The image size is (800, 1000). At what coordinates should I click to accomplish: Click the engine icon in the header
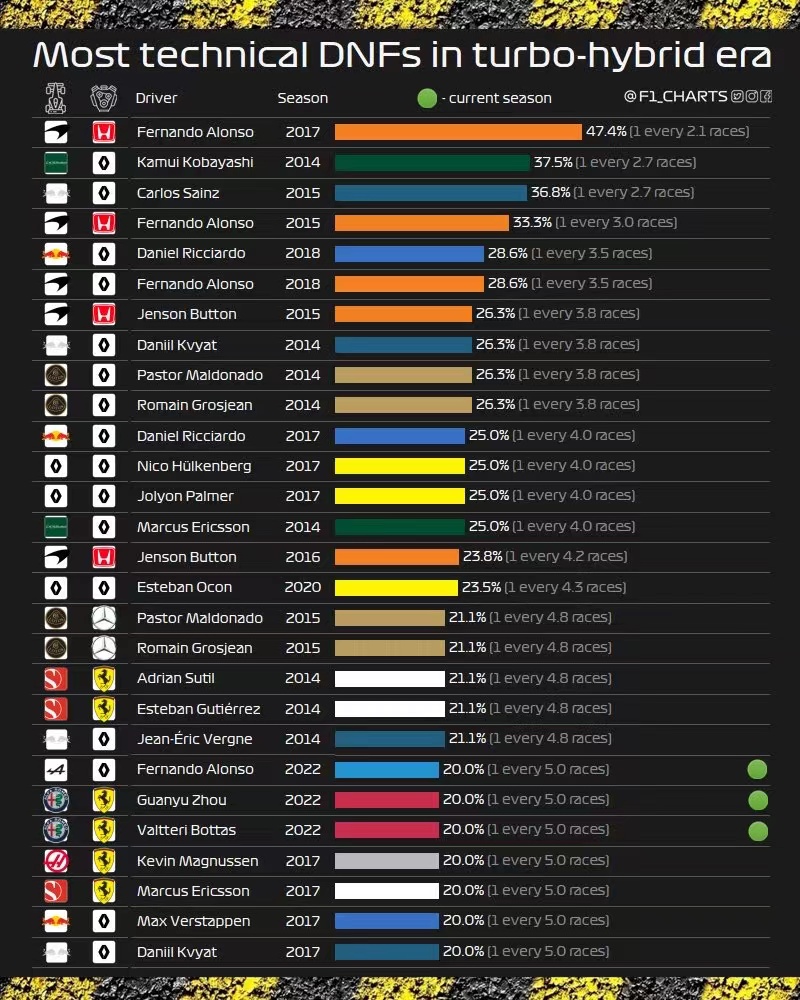tap(104, 98)
